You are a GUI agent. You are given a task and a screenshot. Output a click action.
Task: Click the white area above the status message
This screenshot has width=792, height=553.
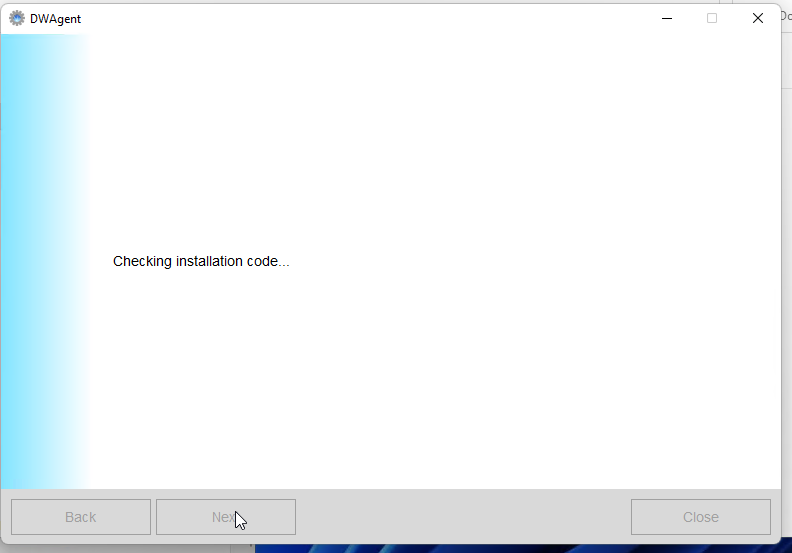430,140
